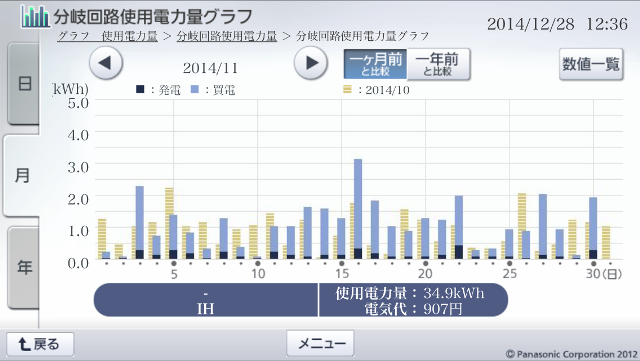
Task: Switch to 一年前と比較 comparison mode
Action: coord(439,64)
